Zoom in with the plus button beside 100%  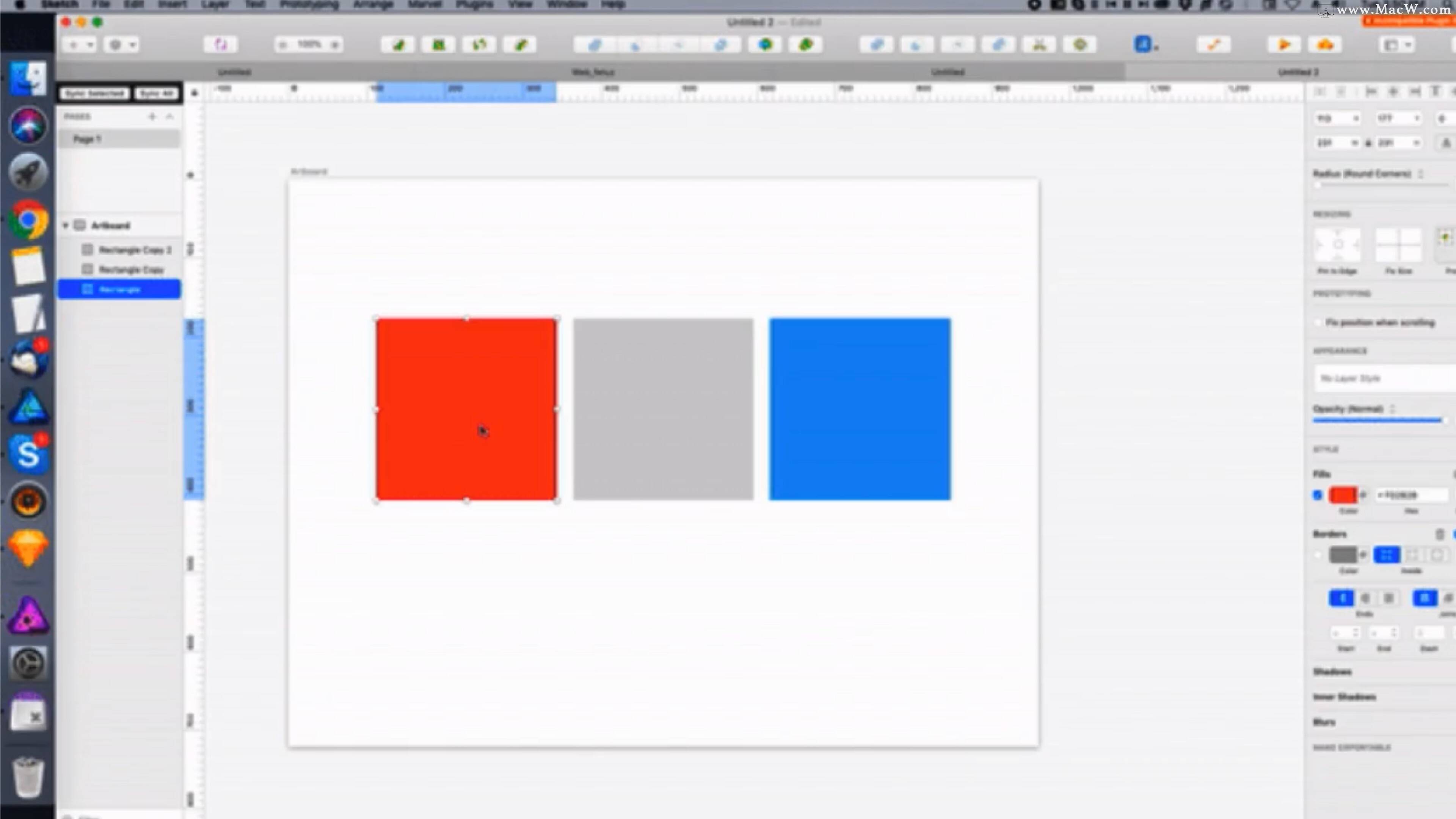334,45
